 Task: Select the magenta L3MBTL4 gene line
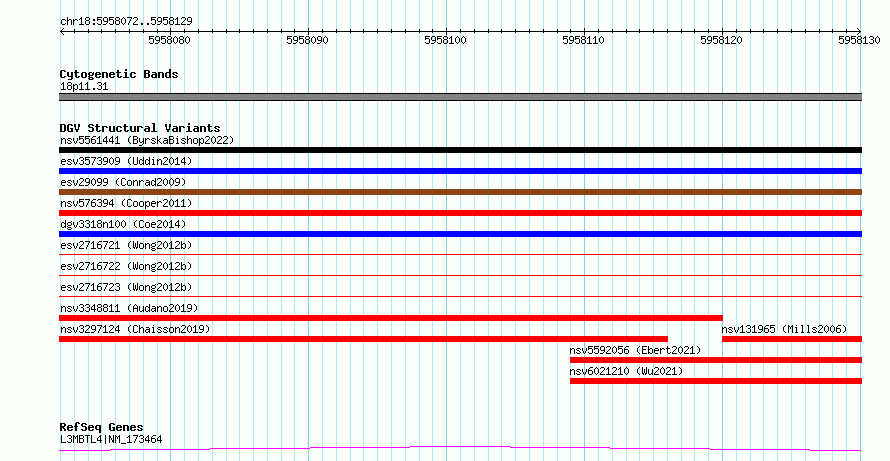[x=460, y=449]
